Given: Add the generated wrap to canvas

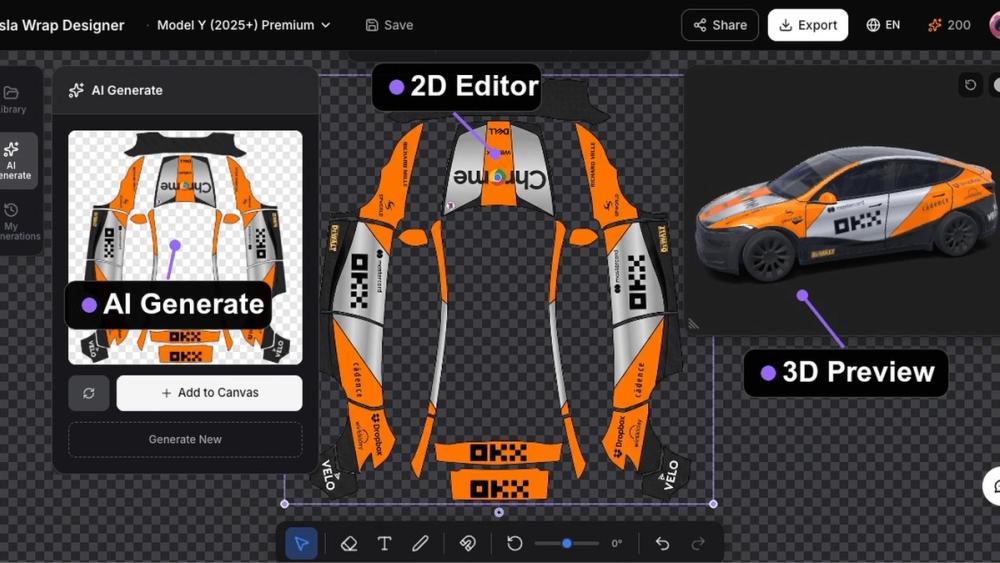Looking at the screenshot, I should 209,393.
